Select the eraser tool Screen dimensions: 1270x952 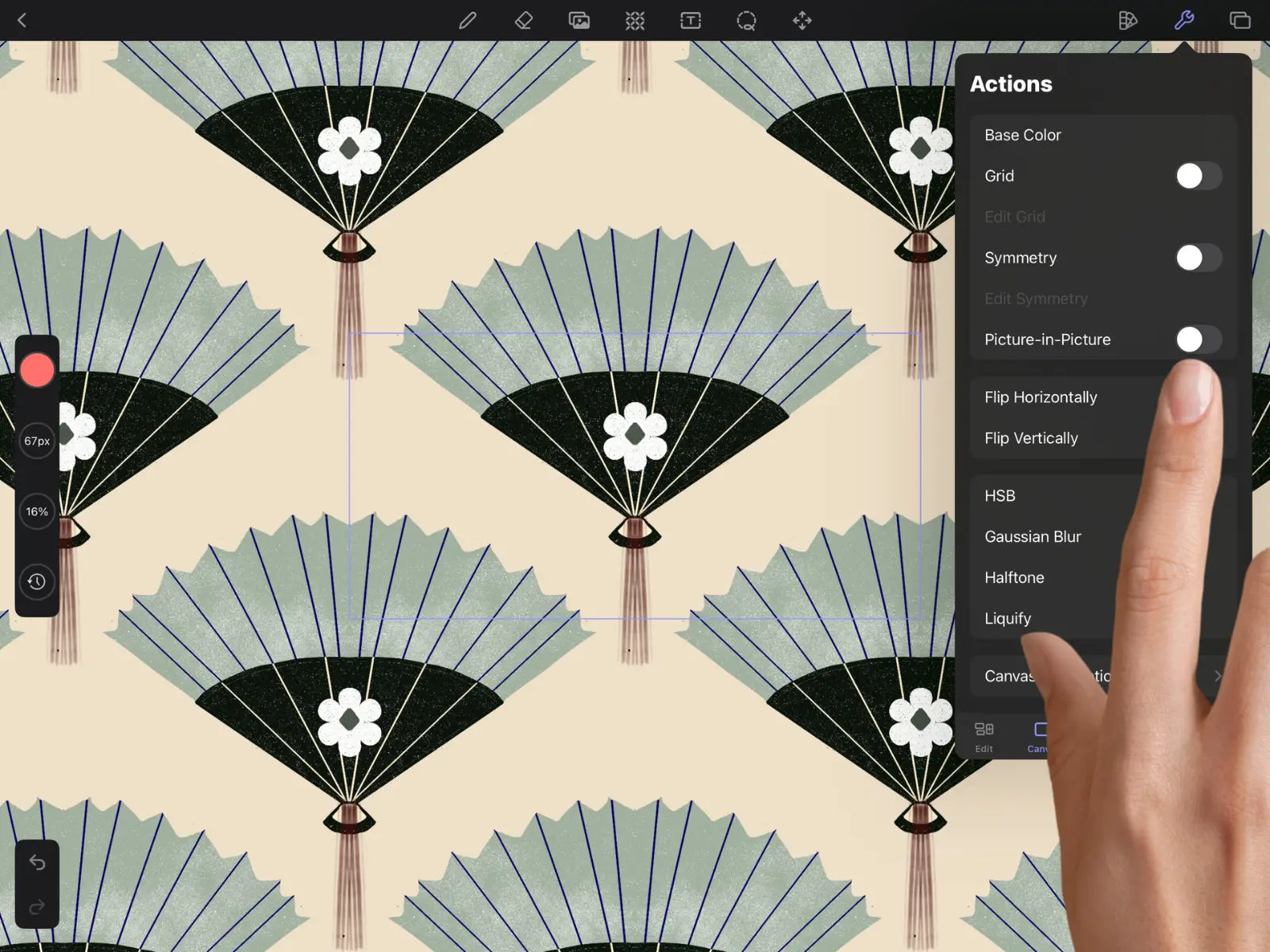click(x=524, y=21)
